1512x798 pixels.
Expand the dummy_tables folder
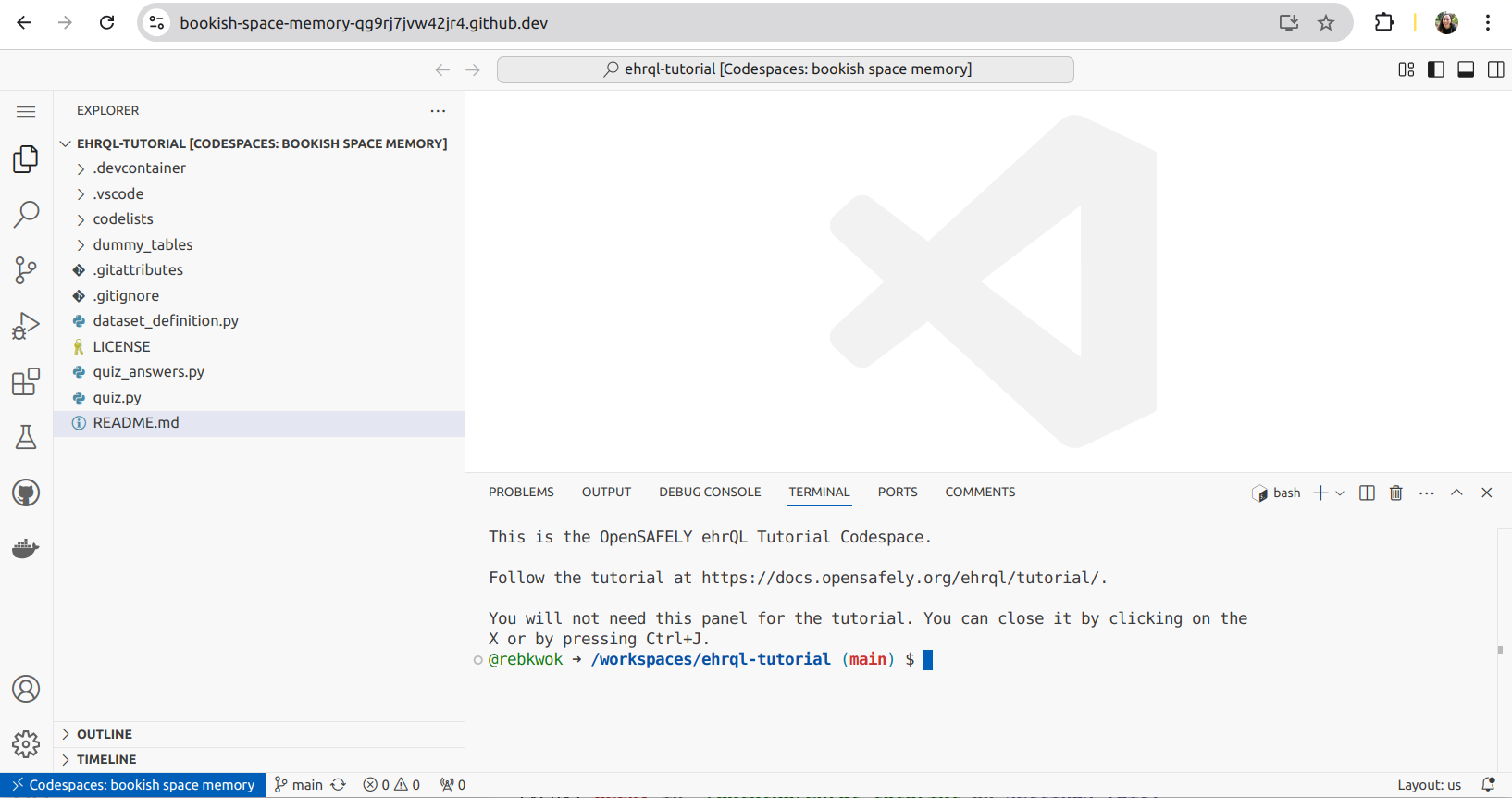pyautogui.click(x=143, y=244)
